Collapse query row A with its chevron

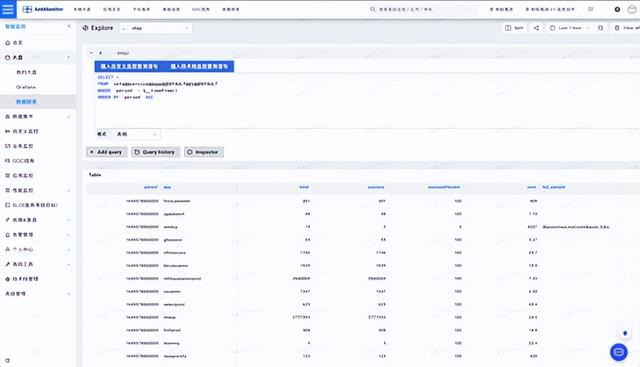pyautogui.click(x=91, y=53)
